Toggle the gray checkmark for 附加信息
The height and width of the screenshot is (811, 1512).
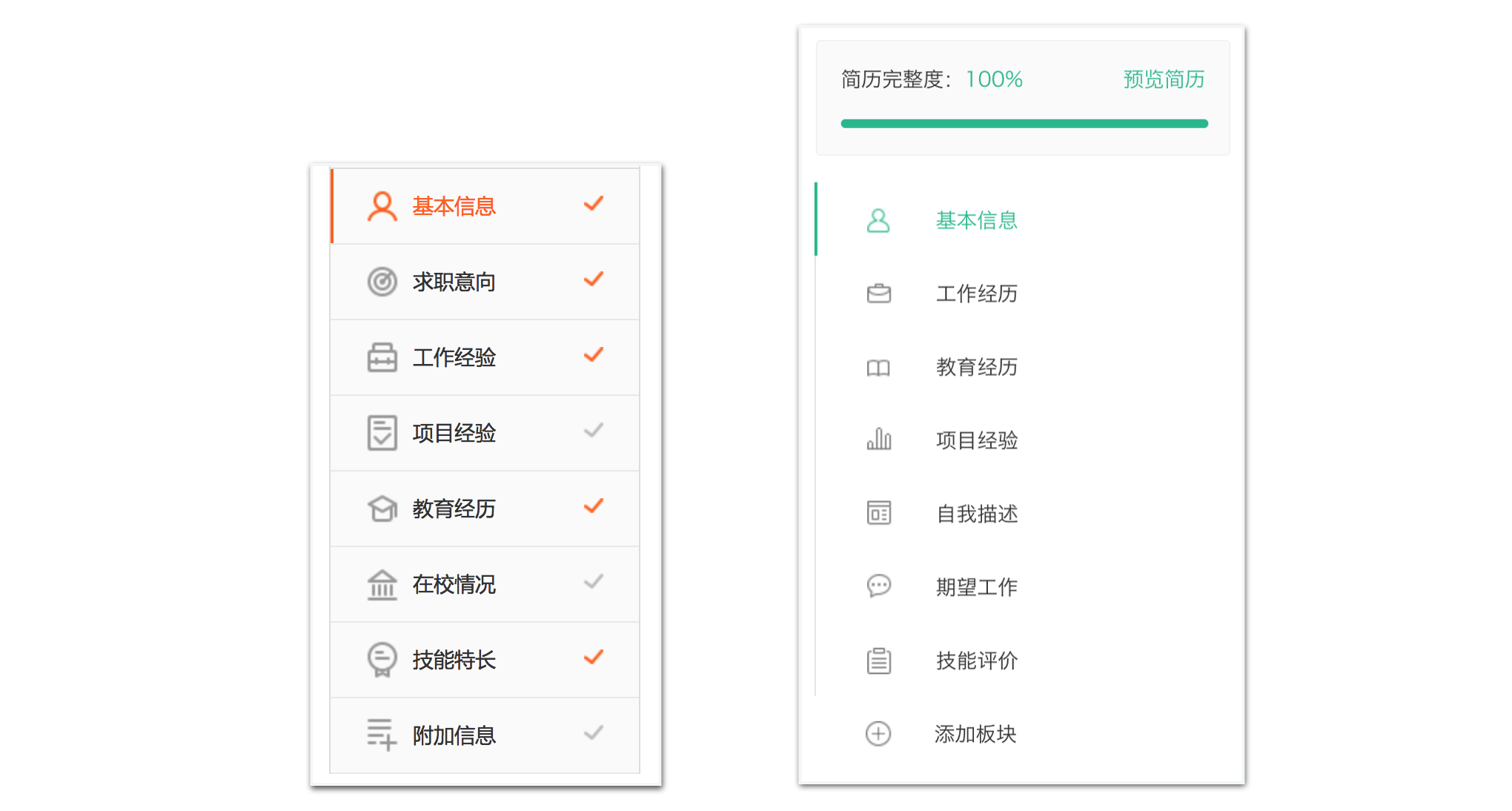594,733
